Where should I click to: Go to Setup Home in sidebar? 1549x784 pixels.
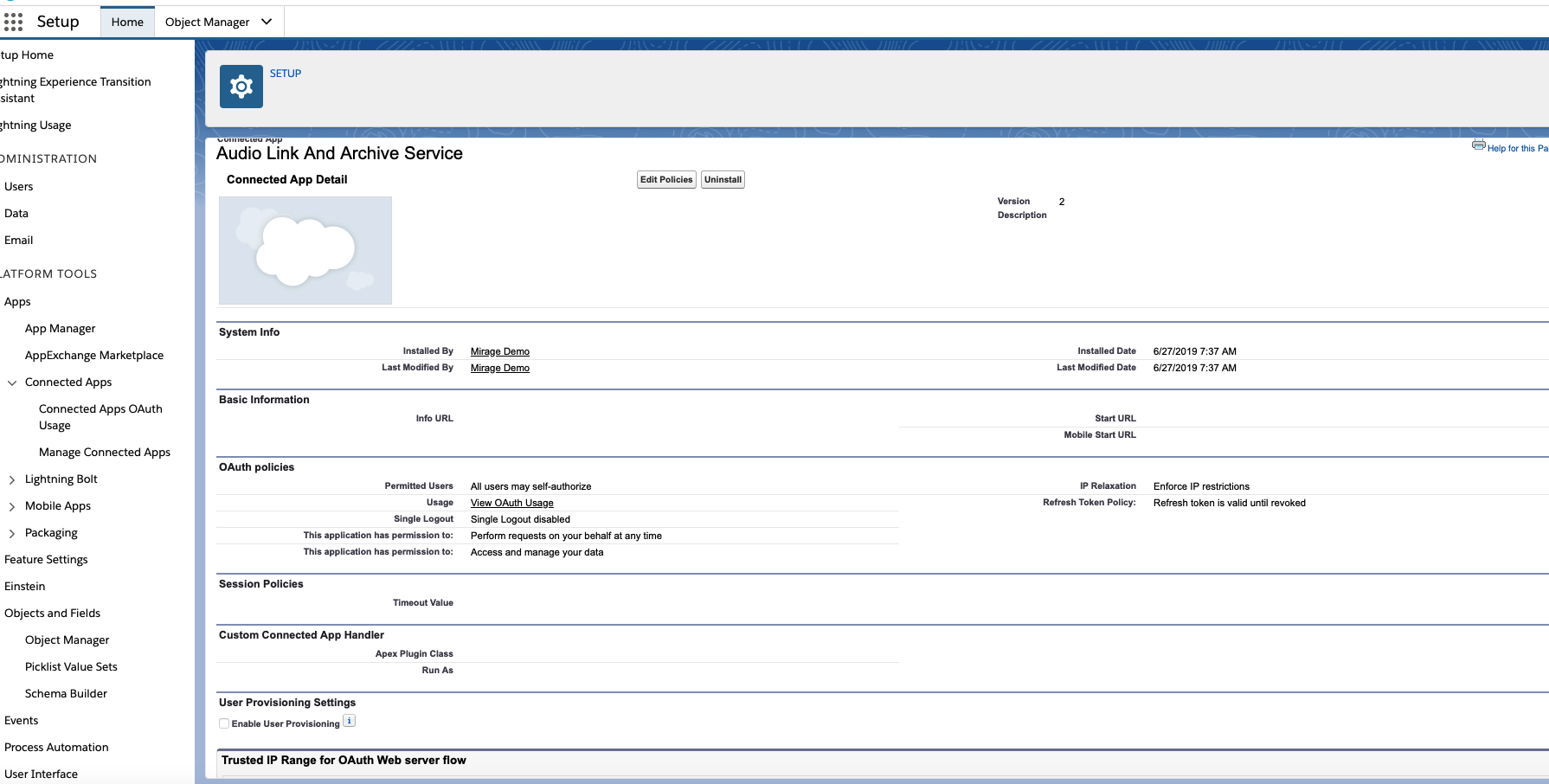[x=27, y=55]
